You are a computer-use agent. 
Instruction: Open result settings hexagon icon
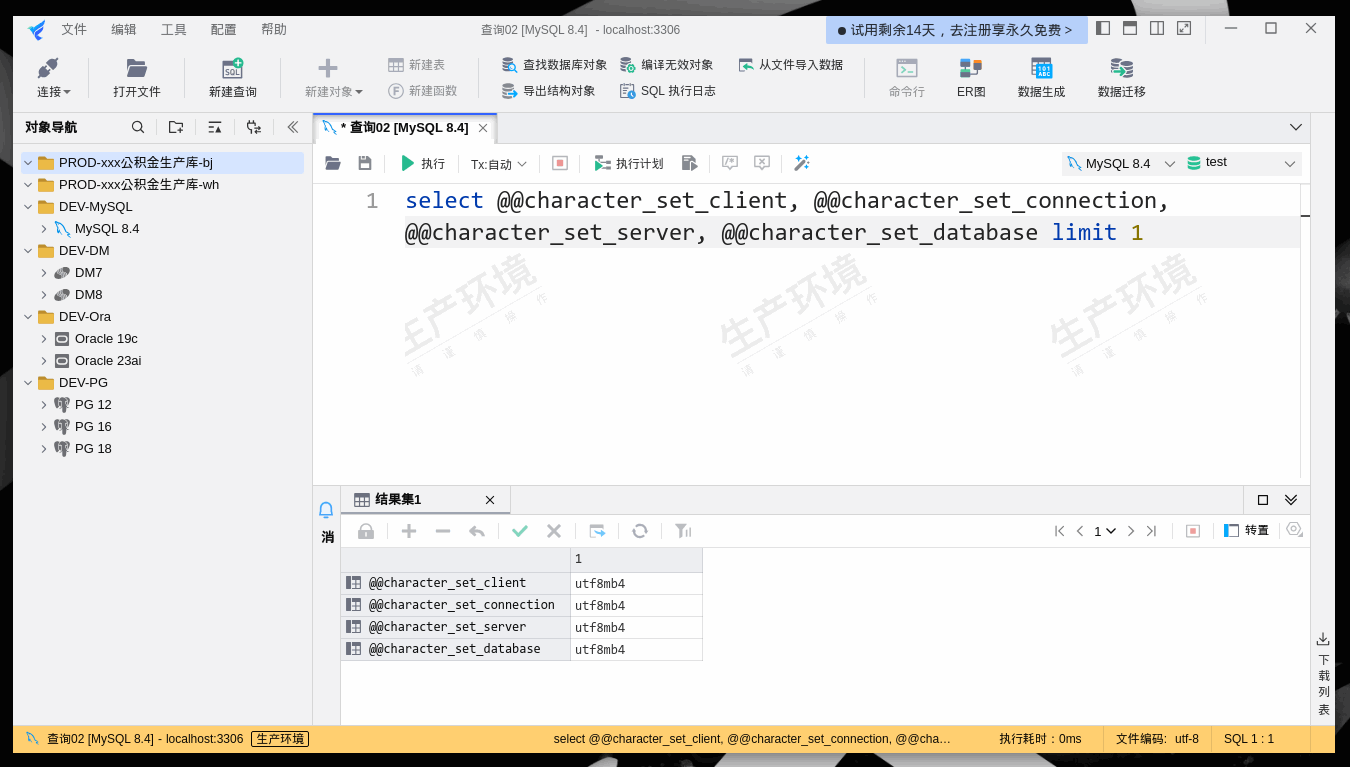pyautogui.click(x=1294, y=529)
